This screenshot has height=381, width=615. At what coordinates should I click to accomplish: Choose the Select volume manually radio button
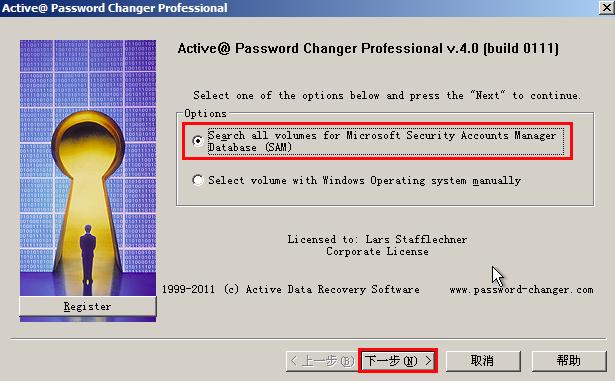point(198,180)
